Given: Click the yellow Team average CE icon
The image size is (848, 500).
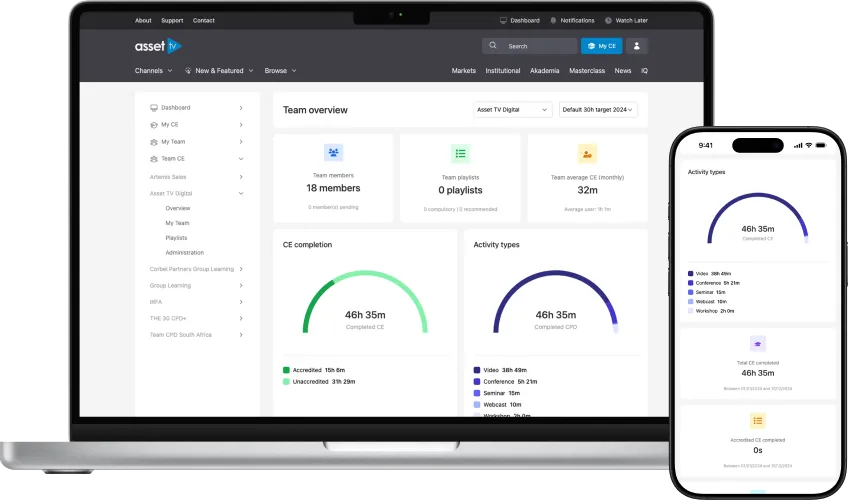Looking at the screenshot, I should pos(587,153).
